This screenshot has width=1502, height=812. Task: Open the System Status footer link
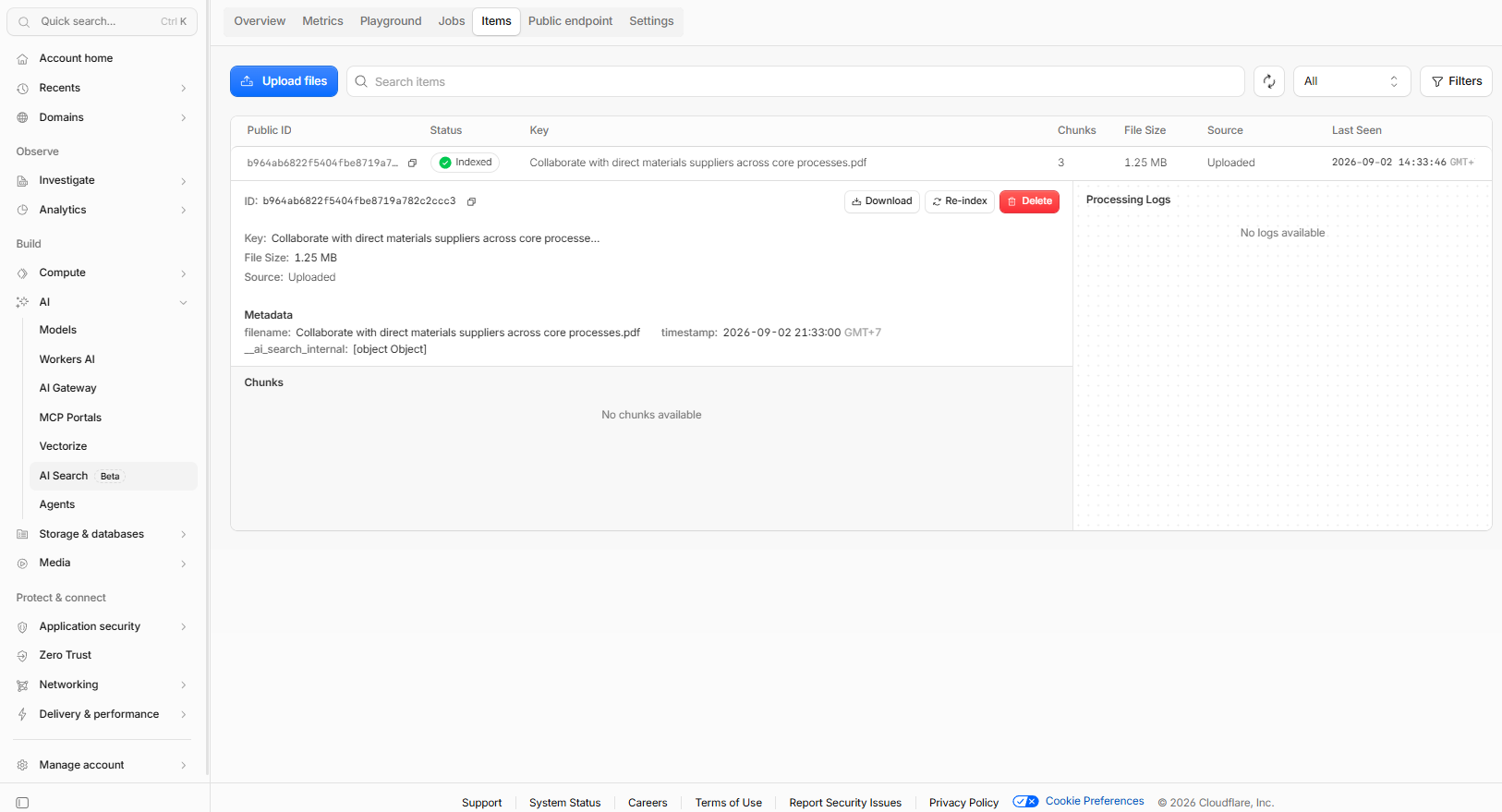click(564, 803)
